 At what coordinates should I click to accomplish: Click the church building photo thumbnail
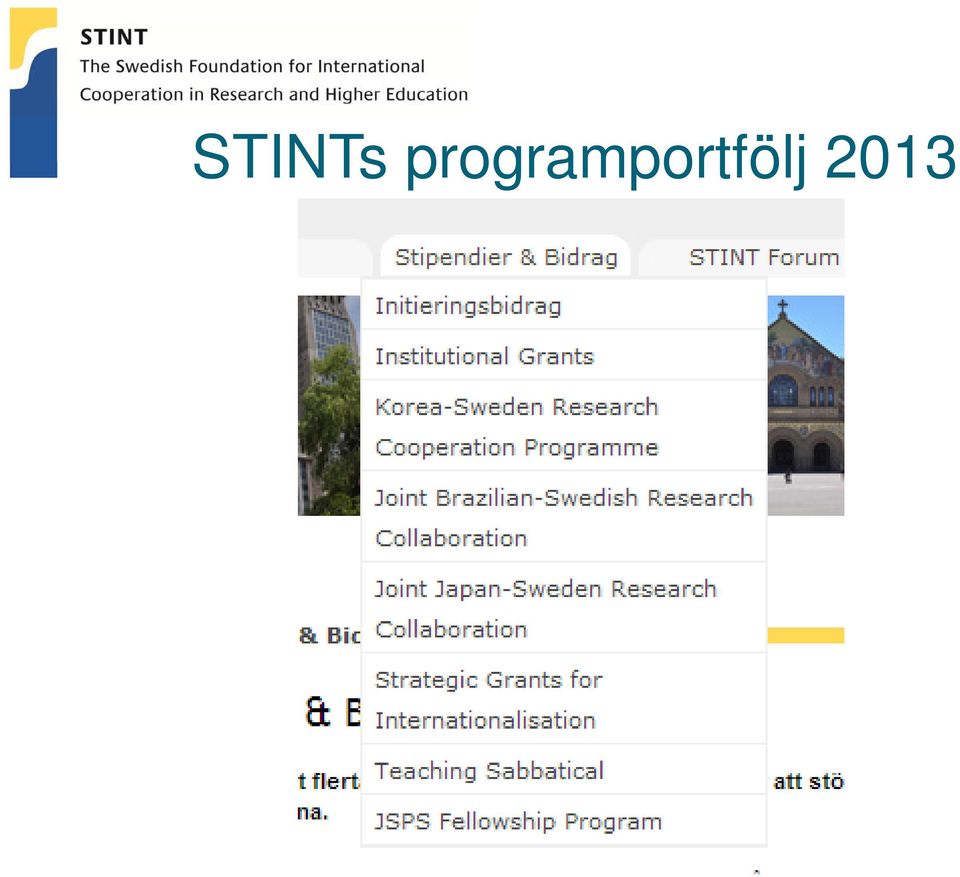[x=806, y=405]
